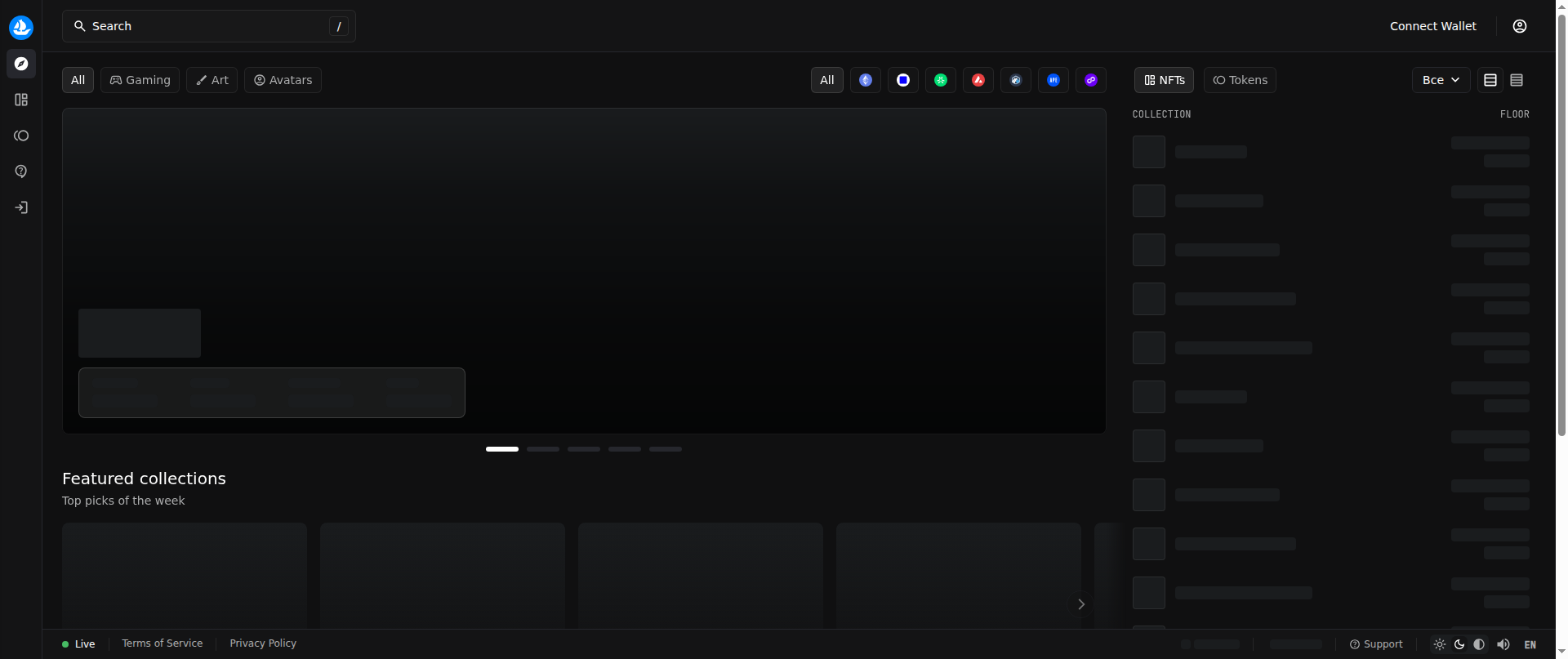Filter by Base chain blue square icon

click(x=903, y=80)
